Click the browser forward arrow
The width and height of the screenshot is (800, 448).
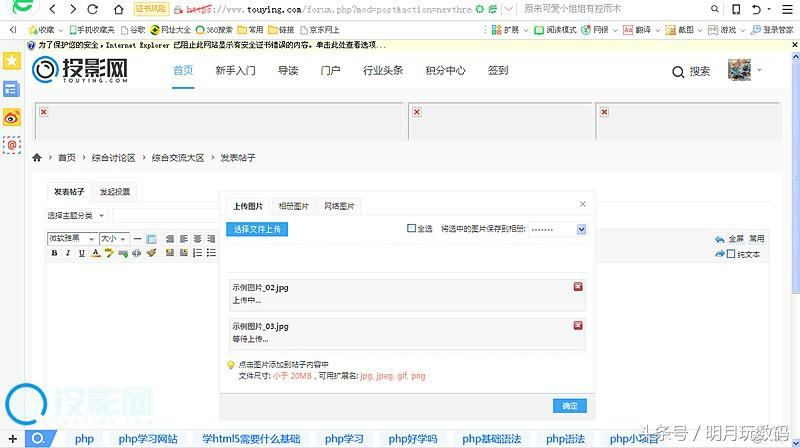72,9
